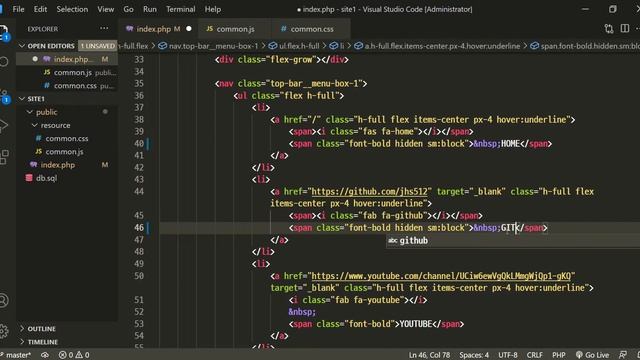Image resolution: width=640 pixels, height=360 pixels.
Task: Open the Explorer activity bar icon
Action: (4, 32)
